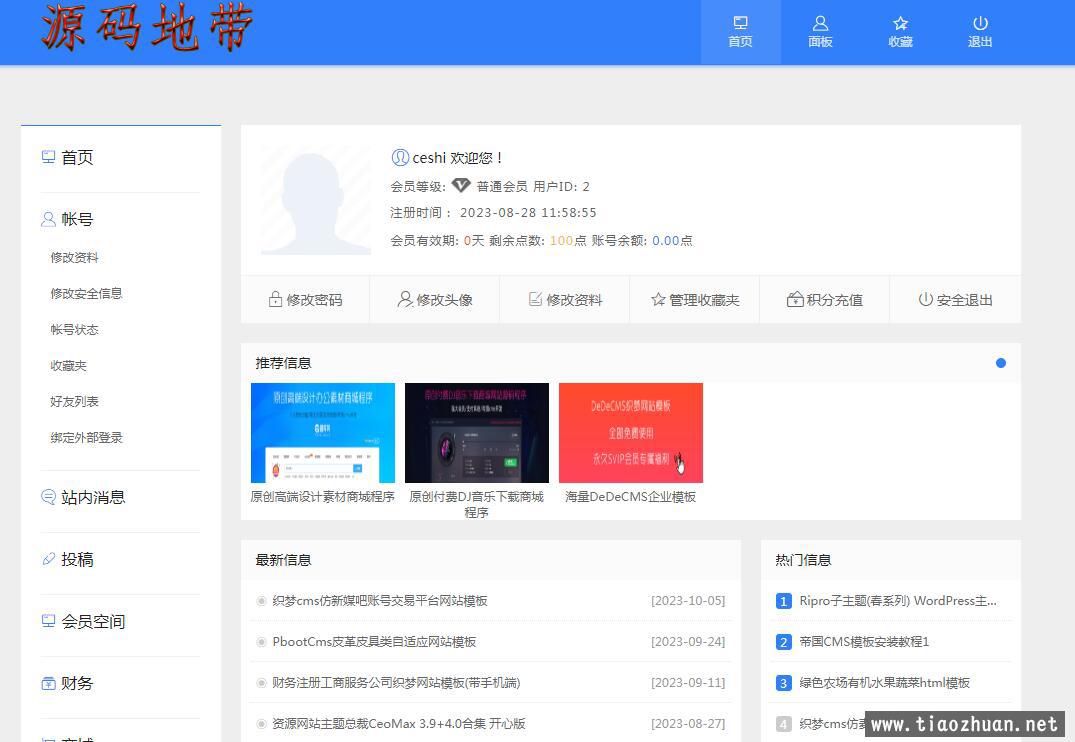Open the 原创付费DJ音乐下载商城程序 thumbnail

[x=476, y=432]
